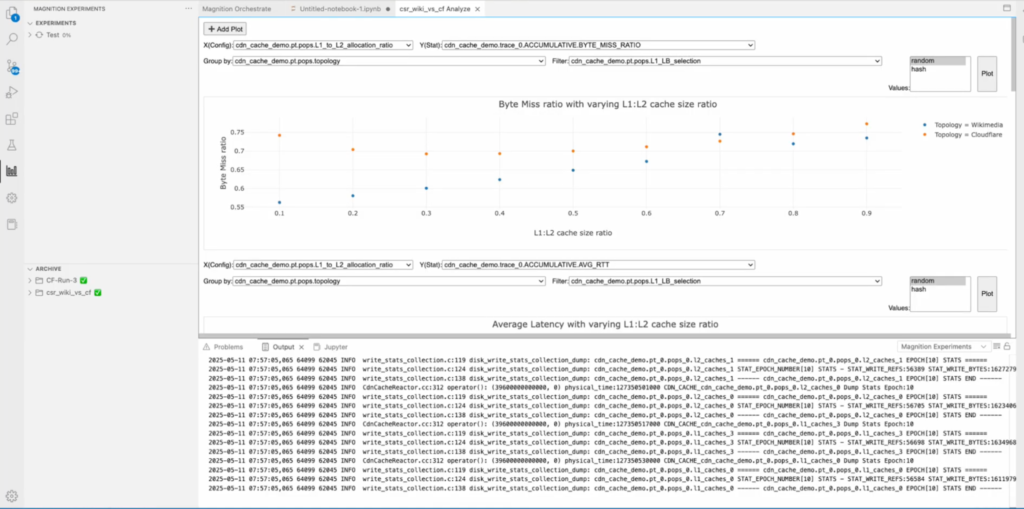Viewport: 1024px width, 509px height.
Task: Open the Extensions icon in sidebar
Action: (12, 119)
